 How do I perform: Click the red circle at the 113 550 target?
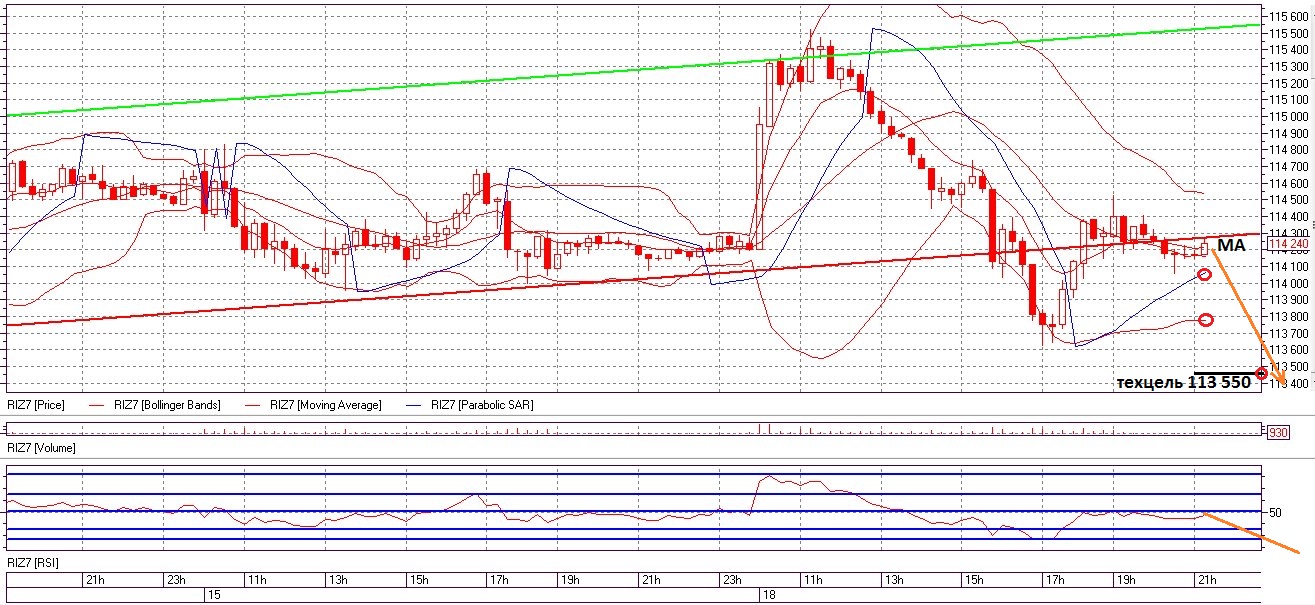click(x=1261, y=373)
